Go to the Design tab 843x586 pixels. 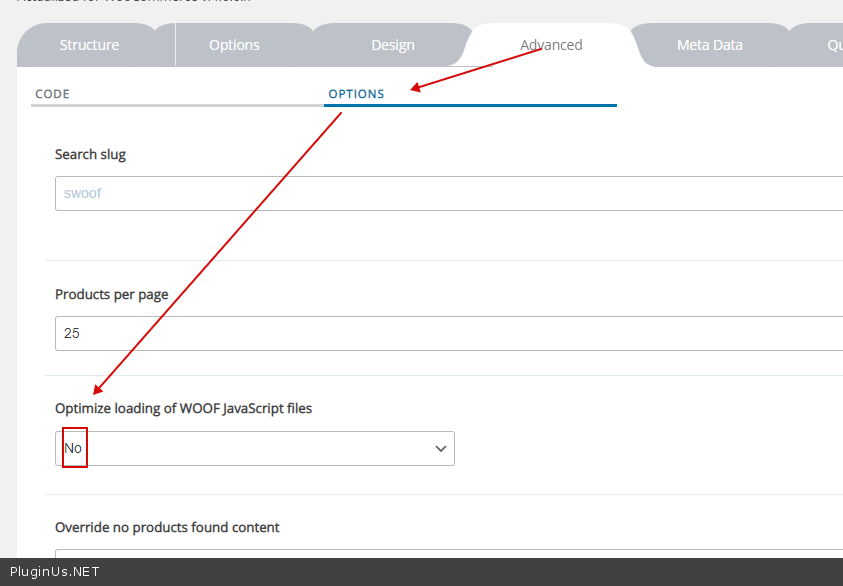point(392,45)
